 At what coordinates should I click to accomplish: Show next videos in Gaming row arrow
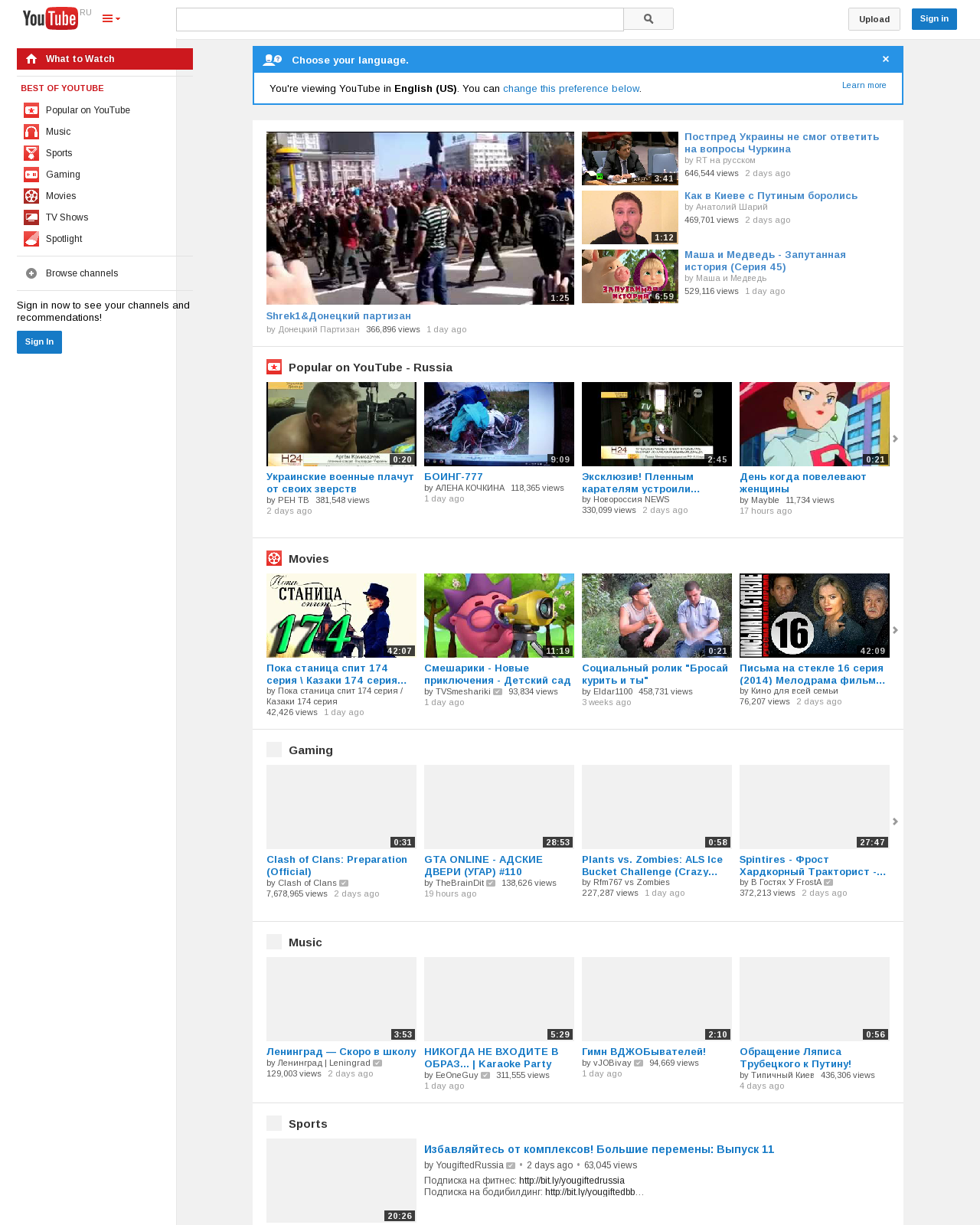point(895,822)
